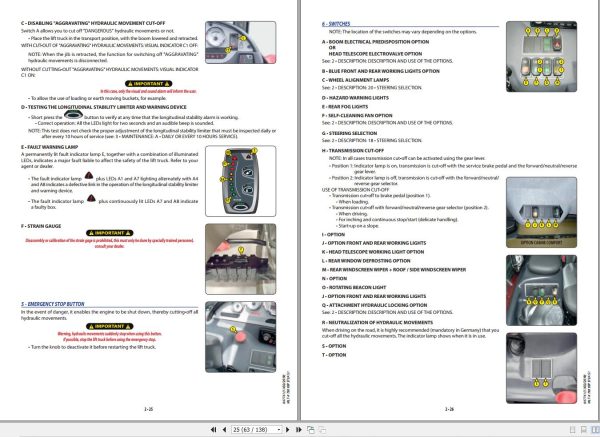Image resolution: width=600 pixels, height=437 pixels.
Task: Go to the previous page
Action: click(224, 430)
